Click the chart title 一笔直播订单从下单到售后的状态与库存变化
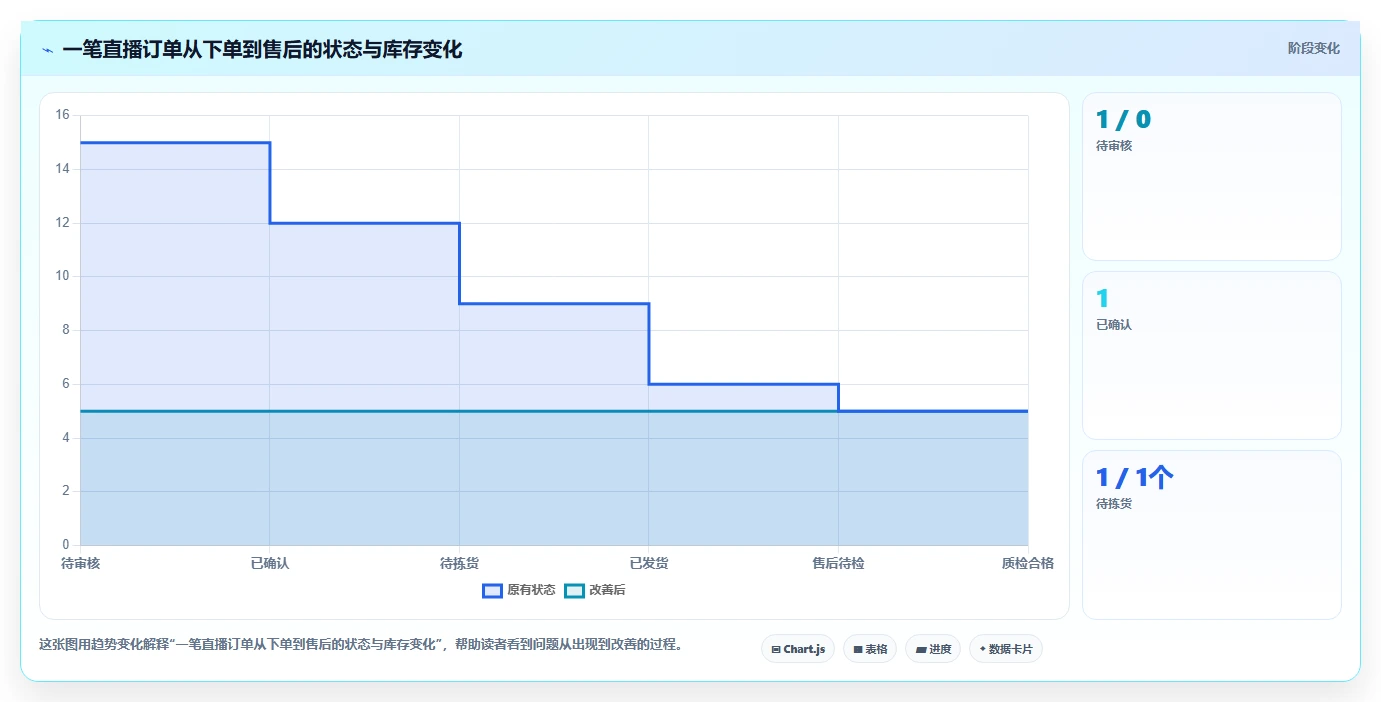 262,49
